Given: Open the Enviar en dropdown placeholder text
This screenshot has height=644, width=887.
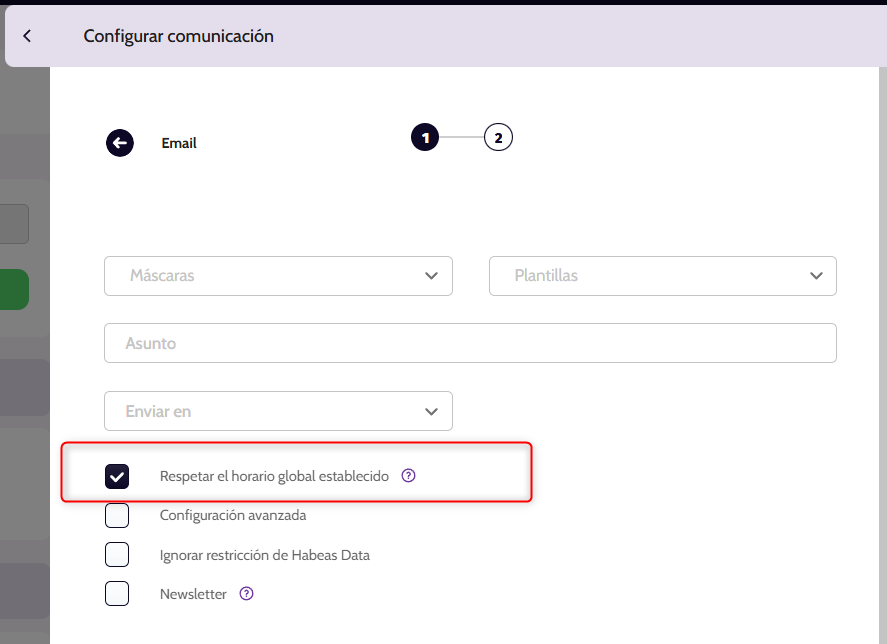Looking at the screenshot, I should tap(158, 411).
